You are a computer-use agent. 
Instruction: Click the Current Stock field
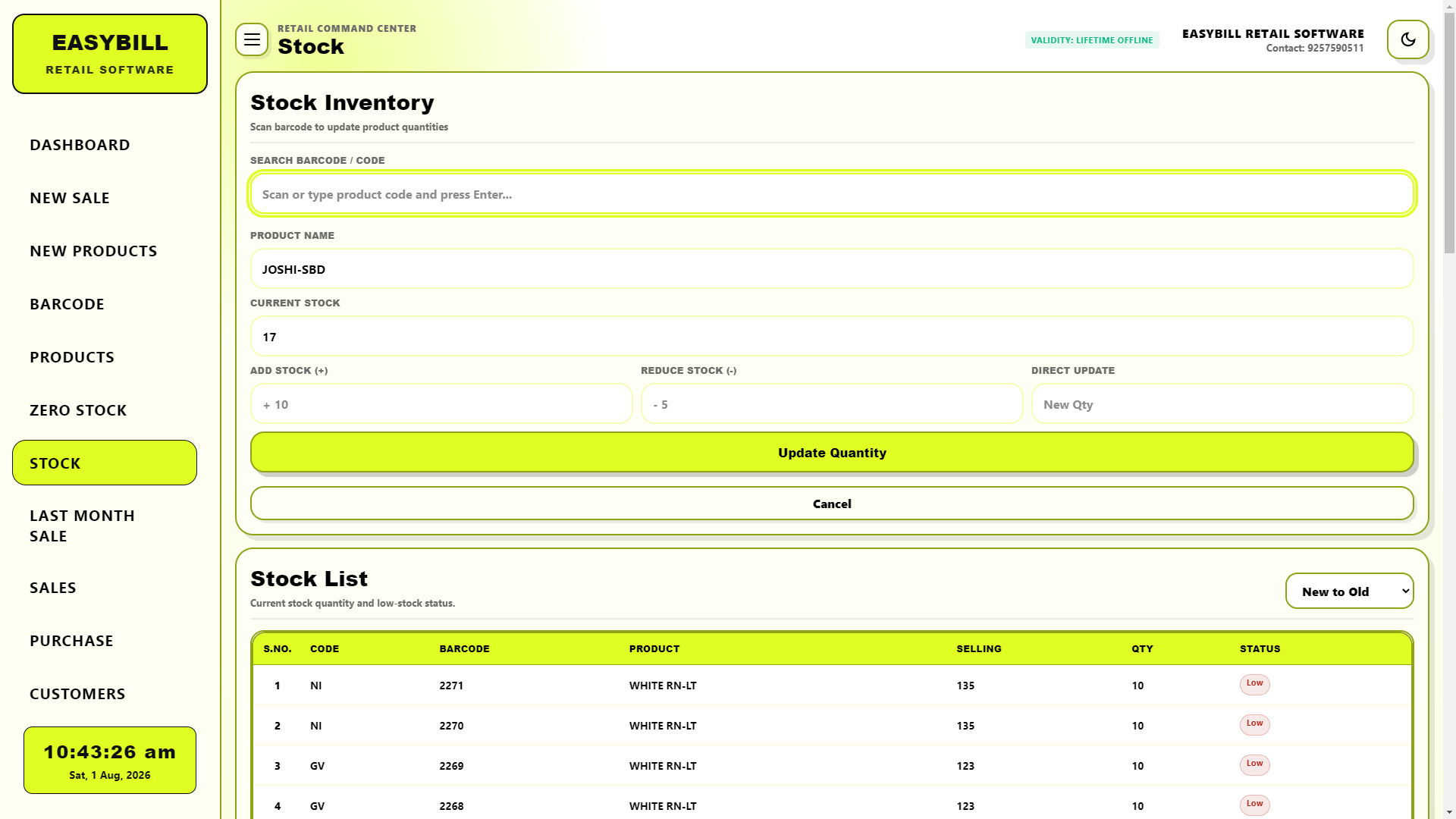click(832, 337)
